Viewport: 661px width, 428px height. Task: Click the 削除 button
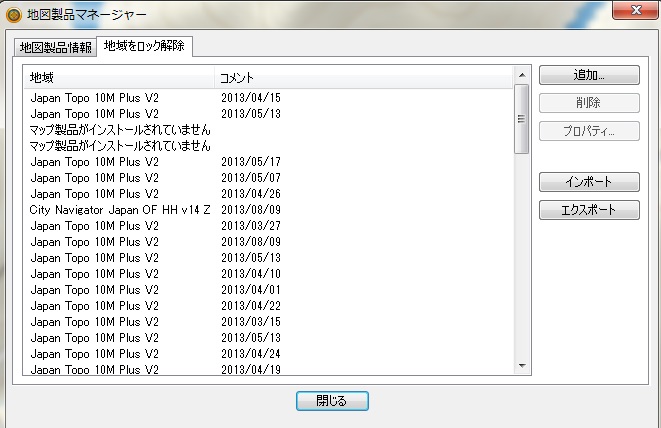click(x=589, y=103)
